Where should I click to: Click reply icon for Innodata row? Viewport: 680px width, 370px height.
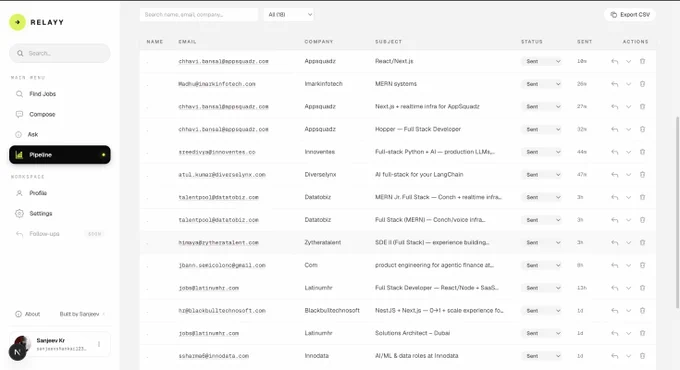(x=615, y=356)
